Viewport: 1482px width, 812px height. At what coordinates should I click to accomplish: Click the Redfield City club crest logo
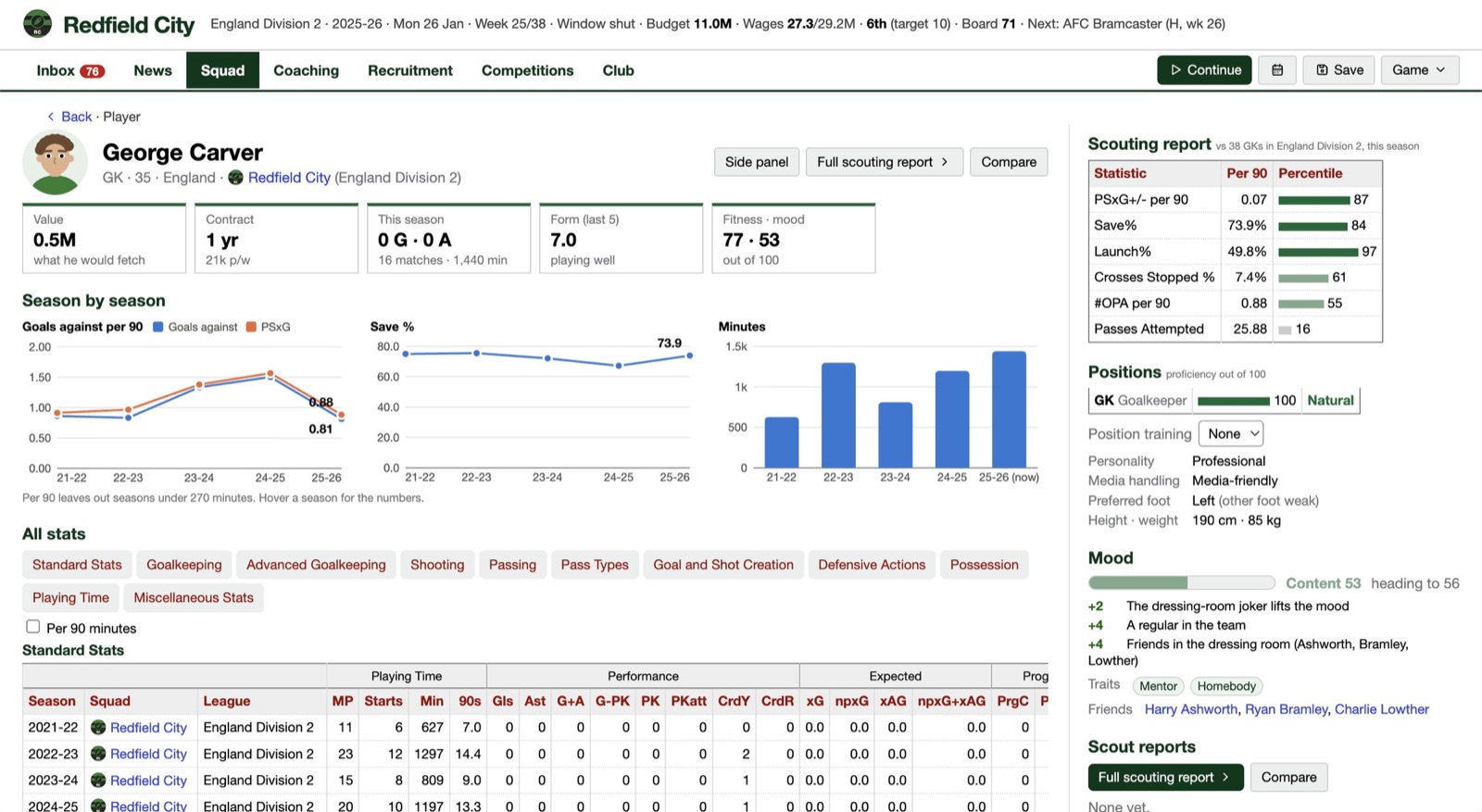(x=38, y=24)
